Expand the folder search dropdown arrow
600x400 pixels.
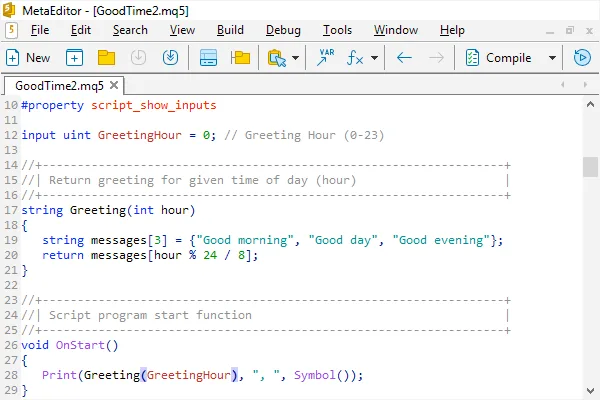coord(296,58)
